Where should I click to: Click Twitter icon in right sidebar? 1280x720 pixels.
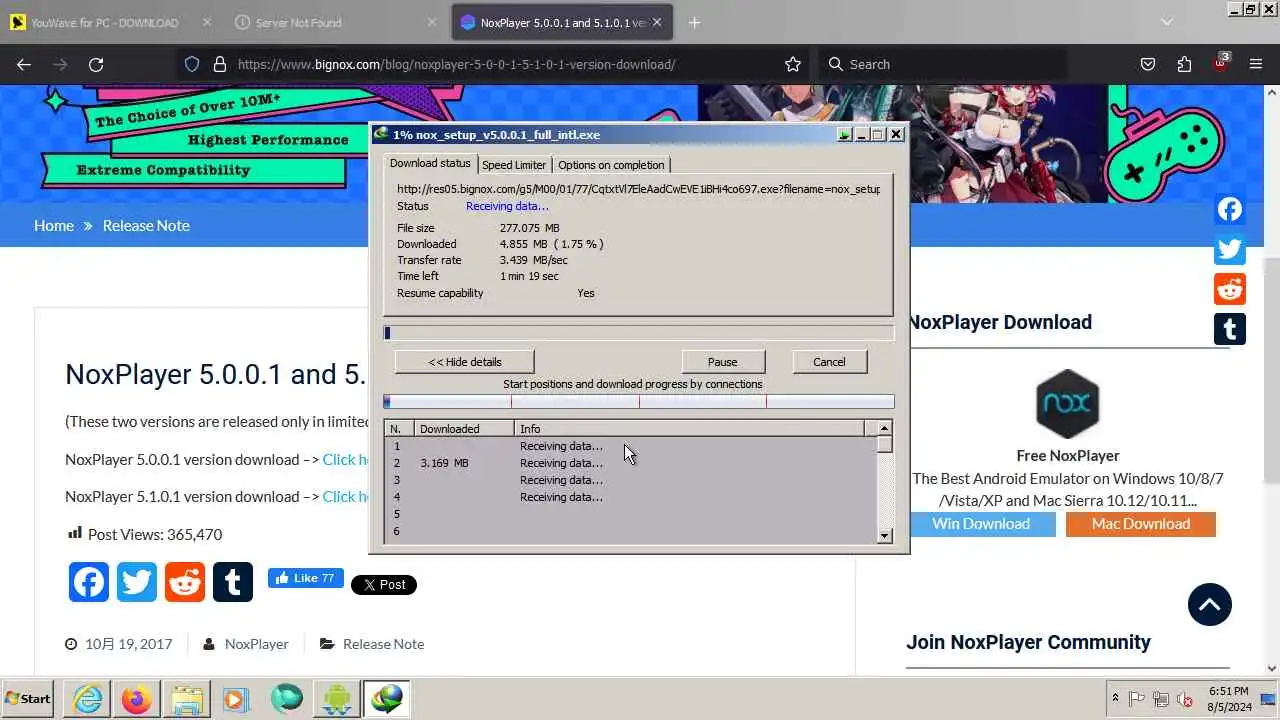(x=1230, y=249)
